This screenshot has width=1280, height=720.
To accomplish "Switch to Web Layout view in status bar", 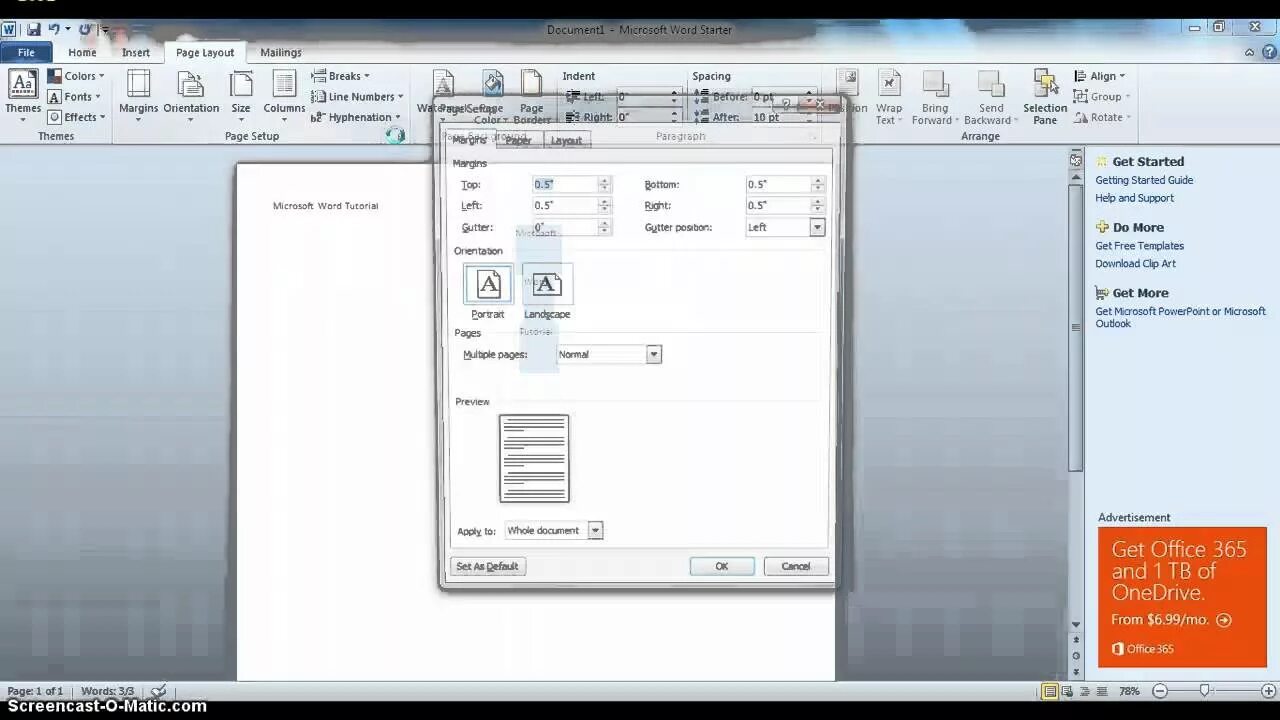I will click(1083, 691).
